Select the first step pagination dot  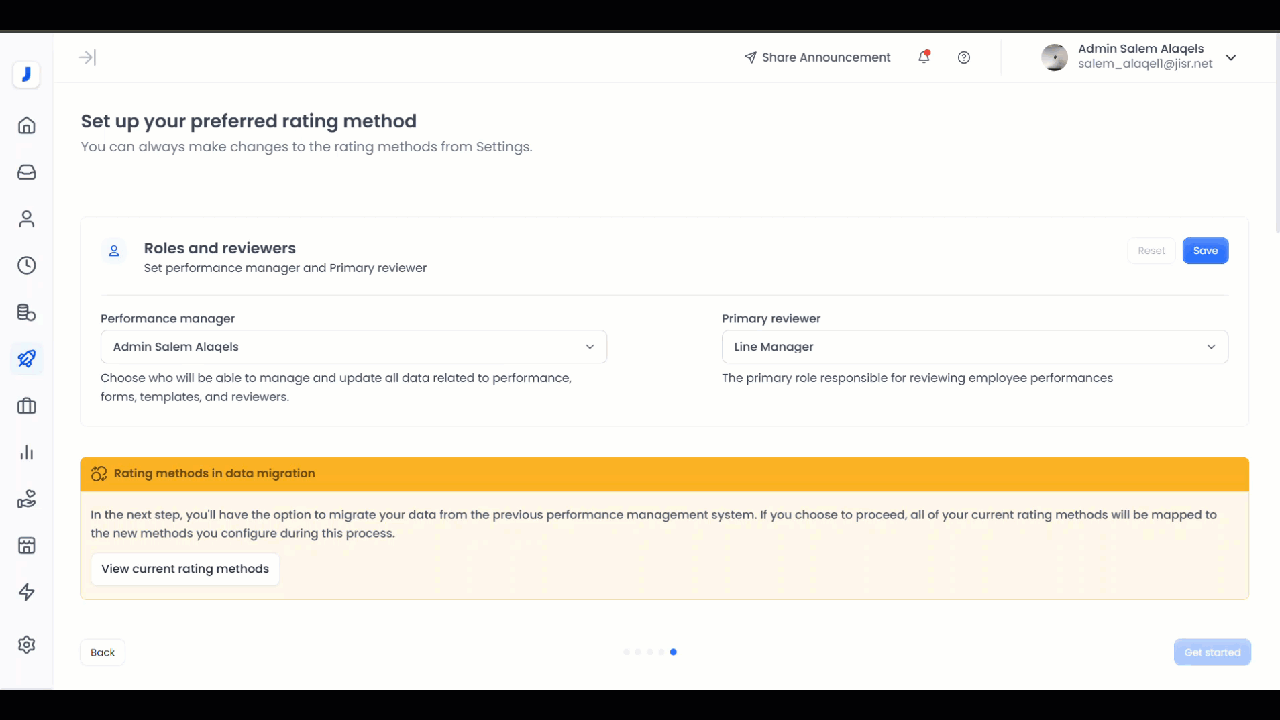[626, 652]
